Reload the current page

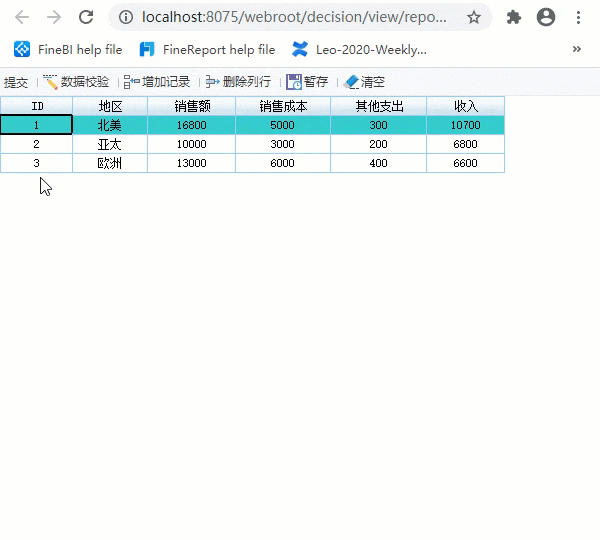click(x=86, y=17)
